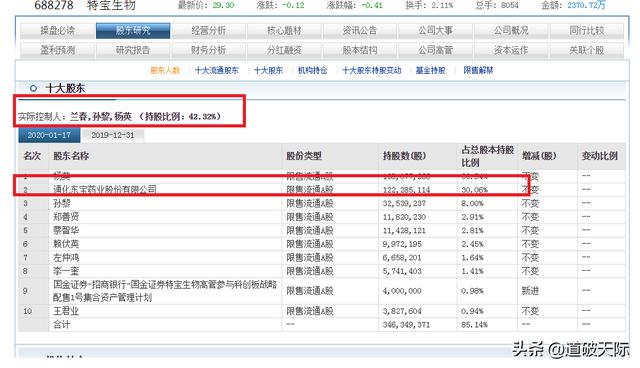
Task: Switch to 核心题材 tab
Action: (x=284, y=31)
